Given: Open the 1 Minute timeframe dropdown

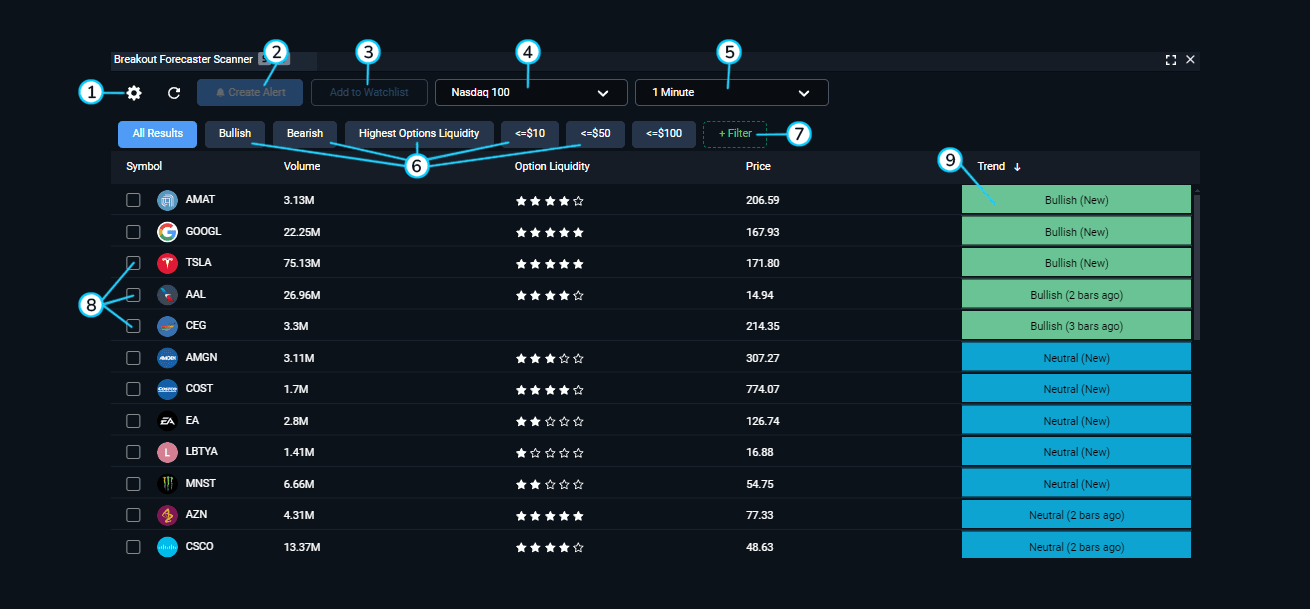Looking at the screenshot, I should click(731, 92).
